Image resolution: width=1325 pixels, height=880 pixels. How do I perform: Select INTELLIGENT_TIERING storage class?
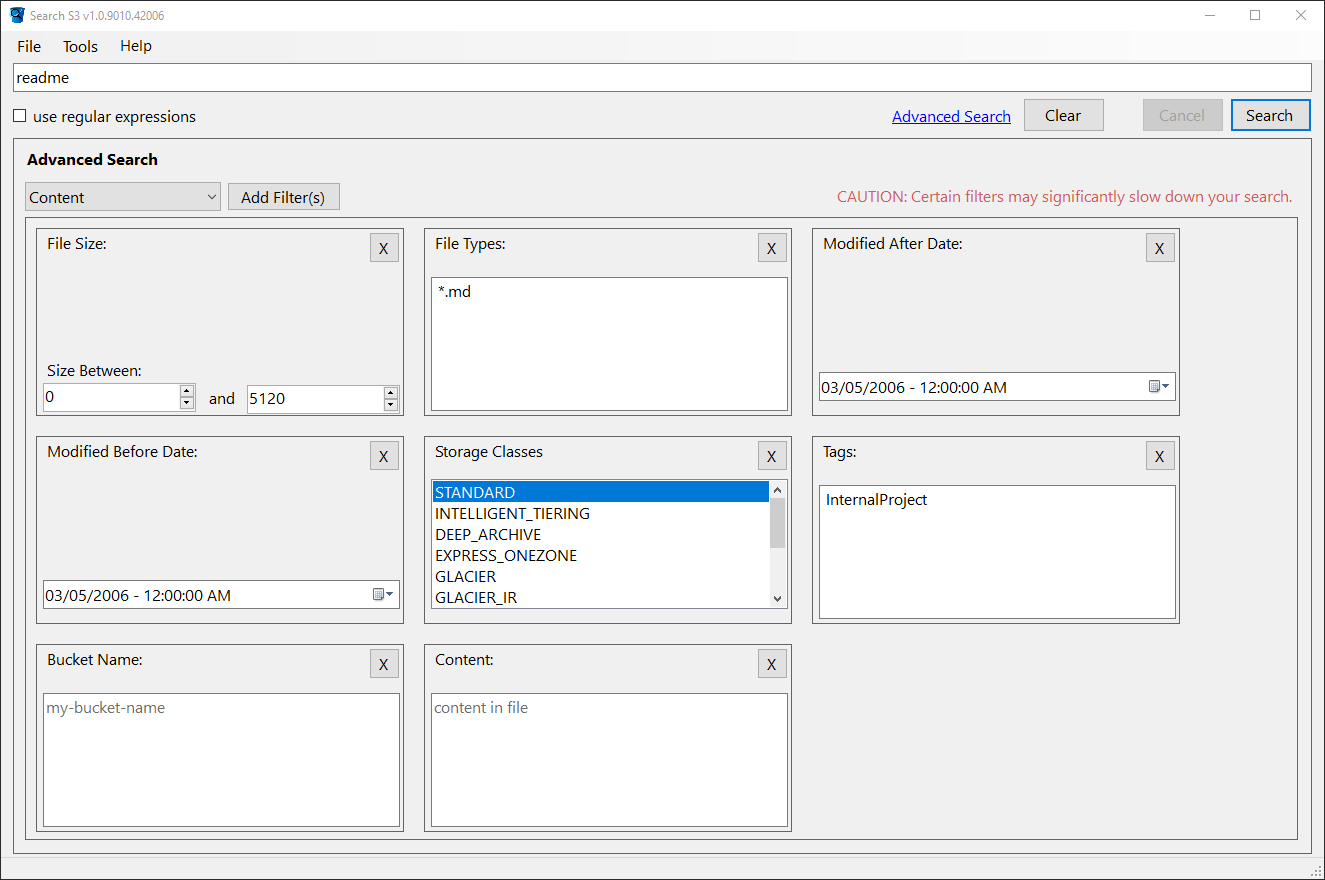[x=601, y=513]
